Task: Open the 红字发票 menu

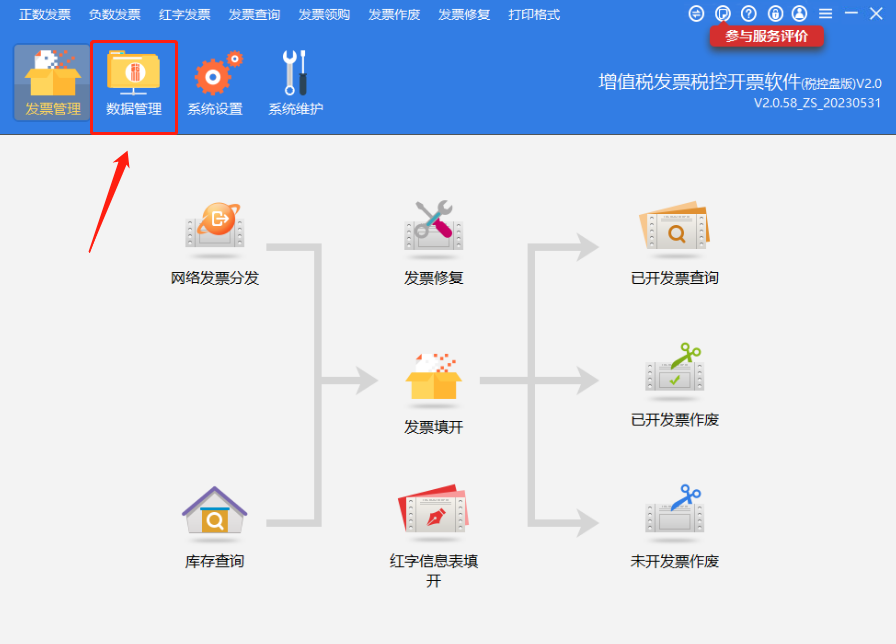Action: coord(185,15)
